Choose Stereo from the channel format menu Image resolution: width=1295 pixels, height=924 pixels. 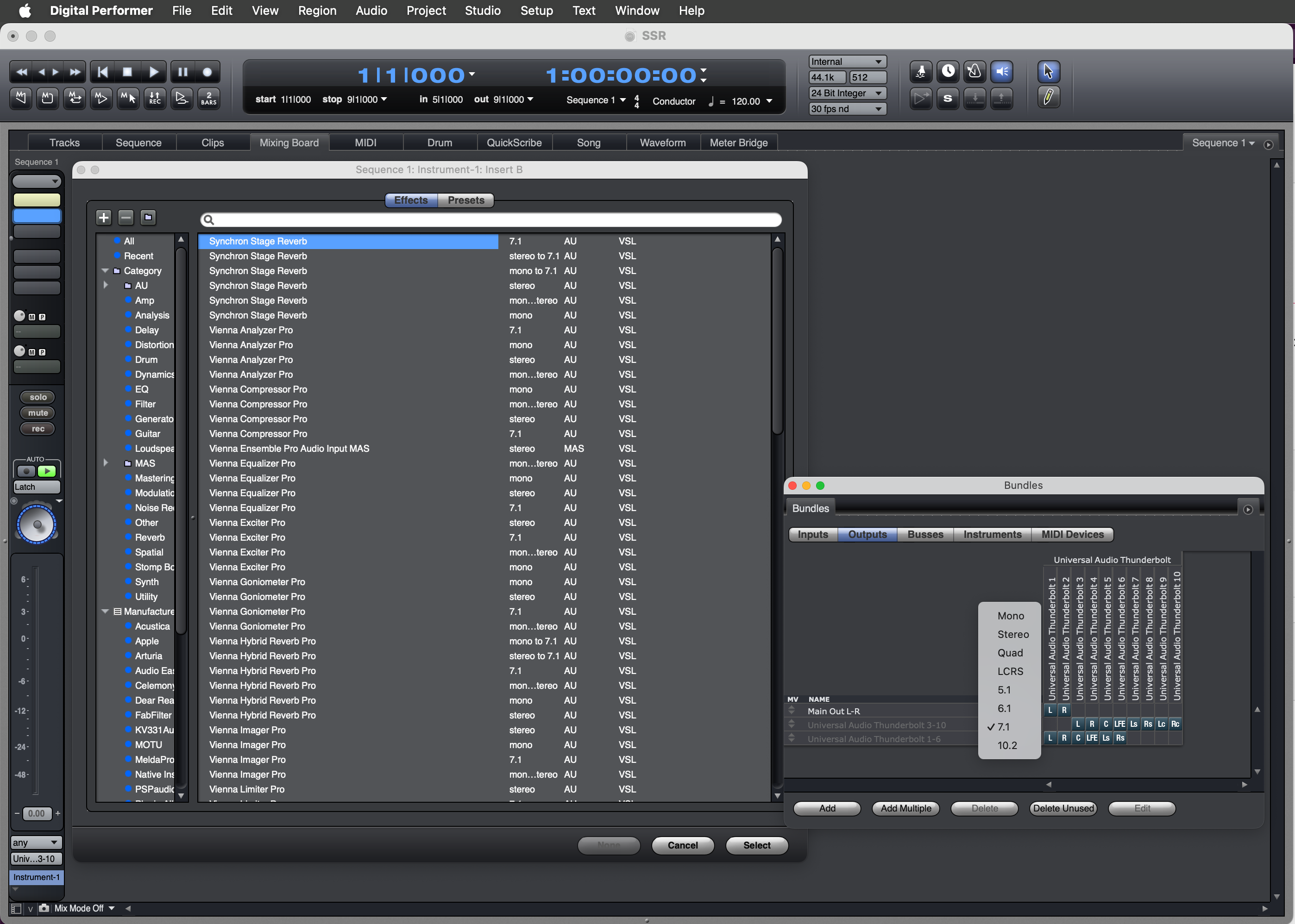point(1009,634)
